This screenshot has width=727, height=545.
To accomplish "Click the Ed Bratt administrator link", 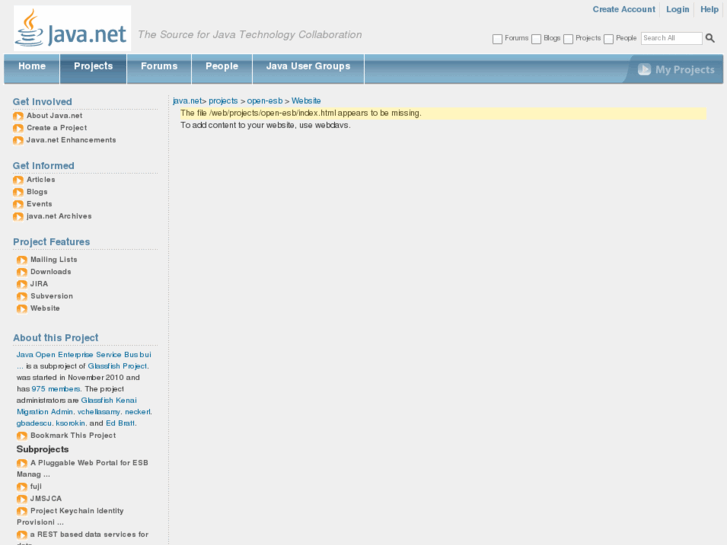I will [x=121, y=423].
